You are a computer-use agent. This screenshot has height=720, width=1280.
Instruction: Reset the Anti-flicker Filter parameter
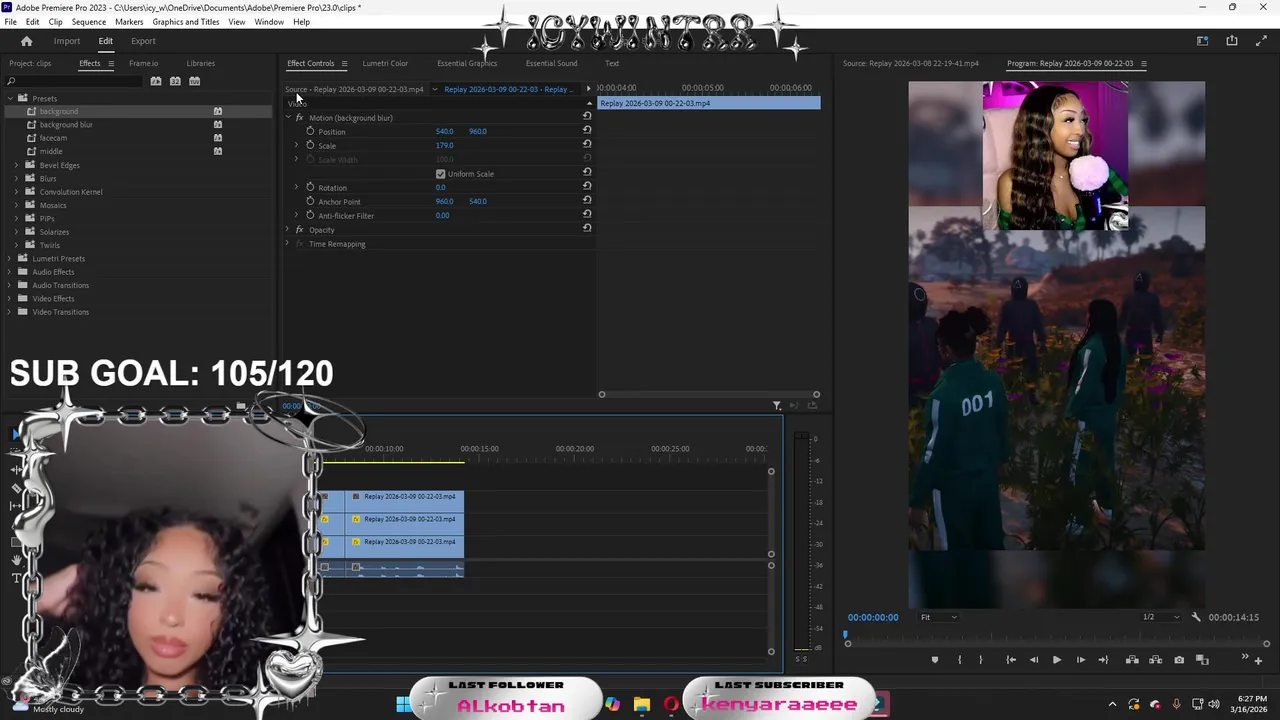pyautogui.click(x=587, y=215)
